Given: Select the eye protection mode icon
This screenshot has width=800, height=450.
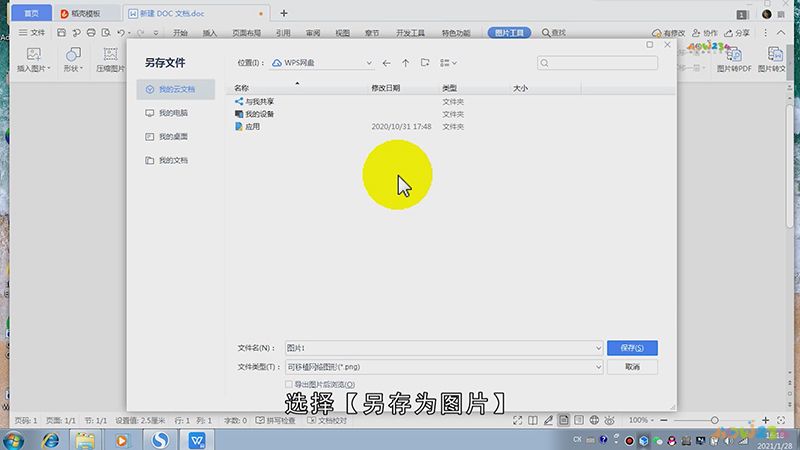Looking at the screenshot, I should pos(609,420).
